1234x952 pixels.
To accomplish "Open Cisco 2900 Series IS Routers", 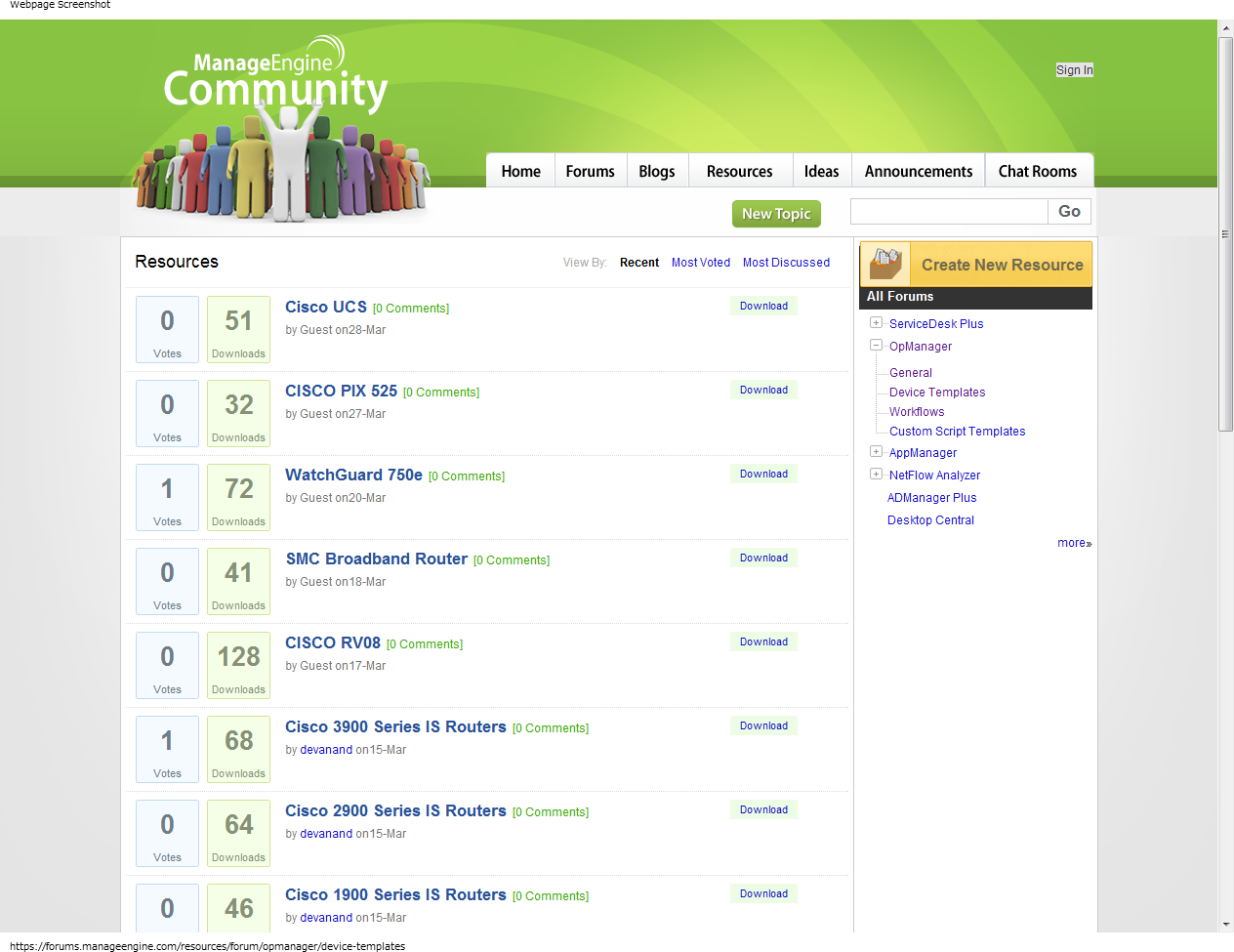I will [395, 810].
